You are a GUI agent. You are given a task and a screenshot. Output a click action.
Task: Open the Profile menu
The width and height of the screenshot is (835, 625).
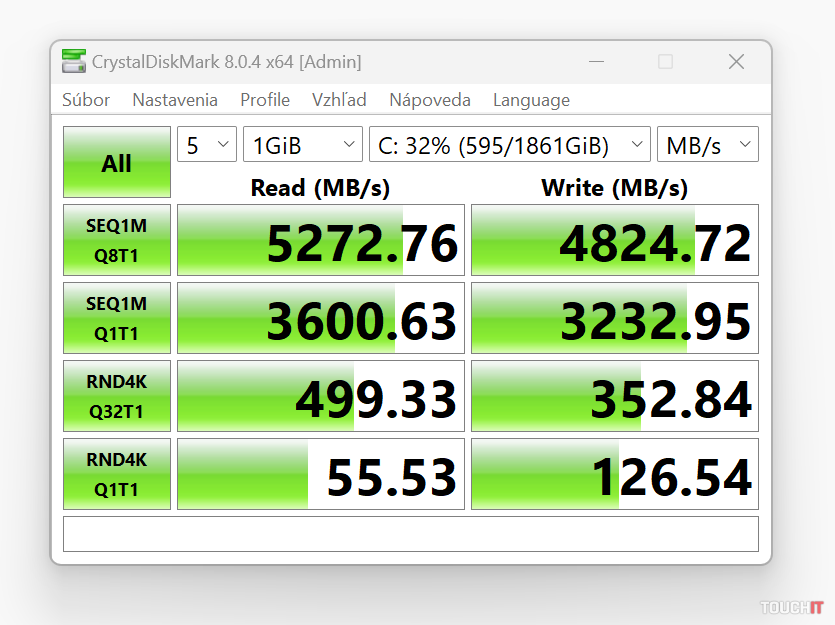265,100
